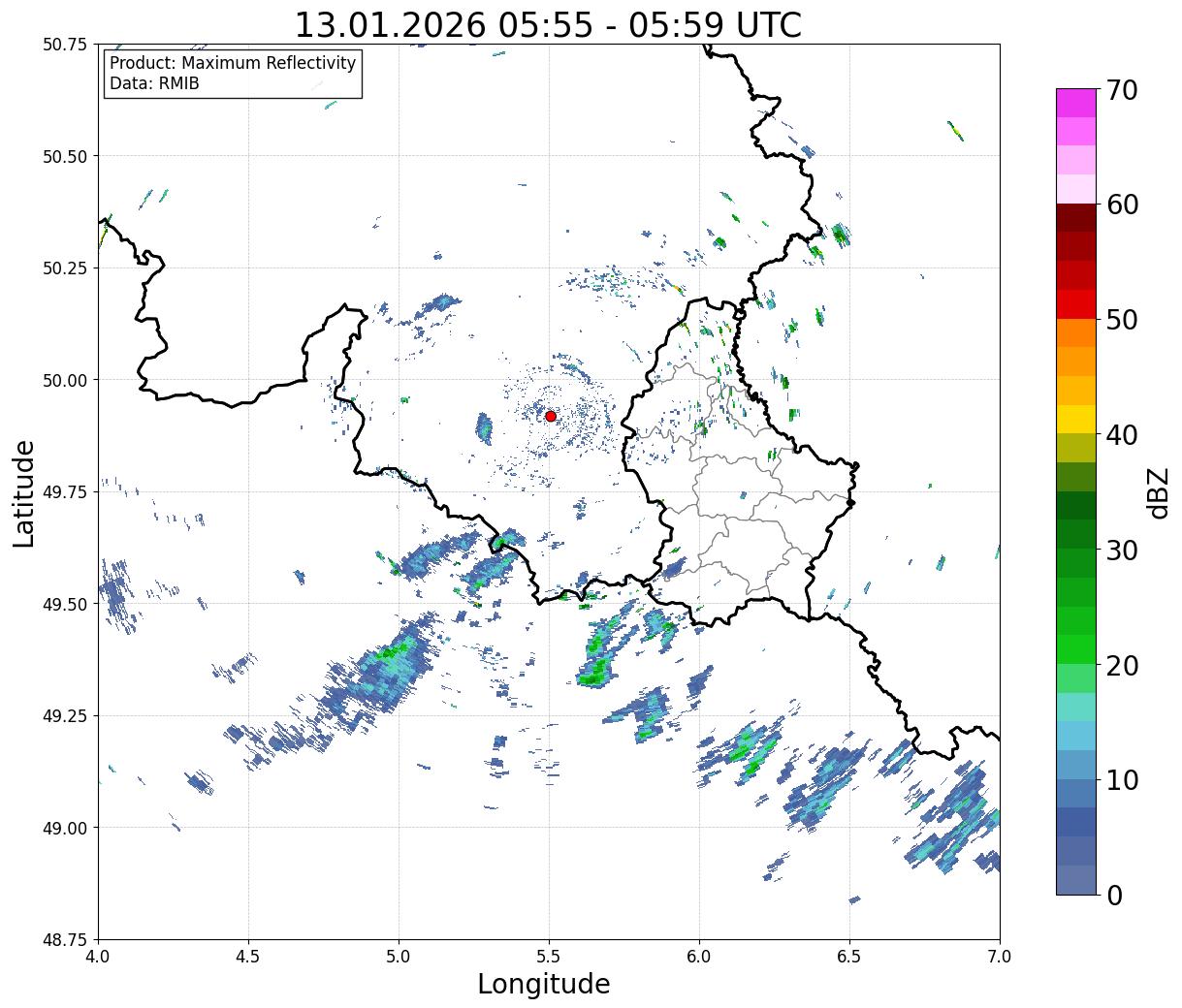Screen dimensions: 1182x1008
Task: Click the longitude tick label 6.5
Action: (x=849, y=956)
